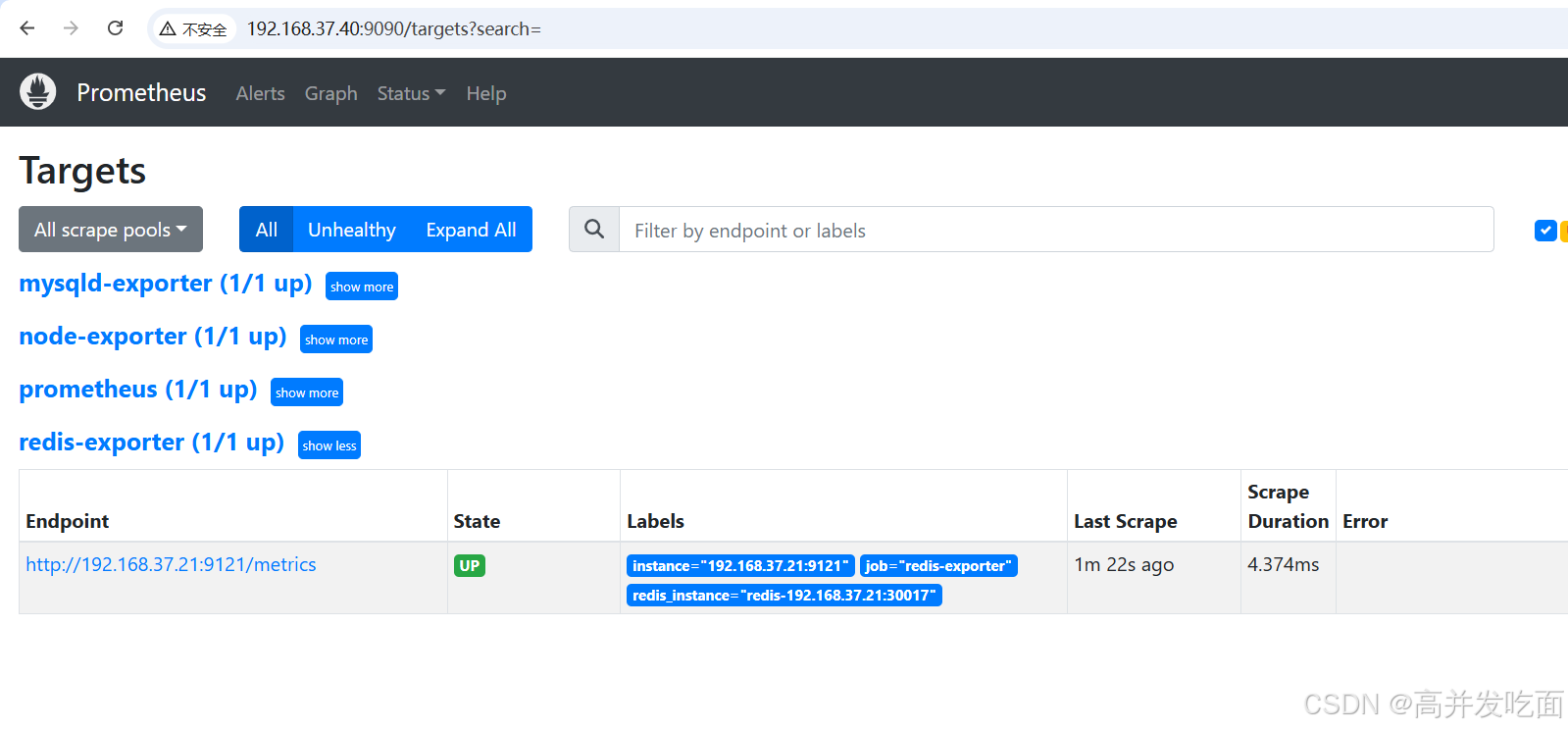Show only Unhealthy targets

coord(352,230)
